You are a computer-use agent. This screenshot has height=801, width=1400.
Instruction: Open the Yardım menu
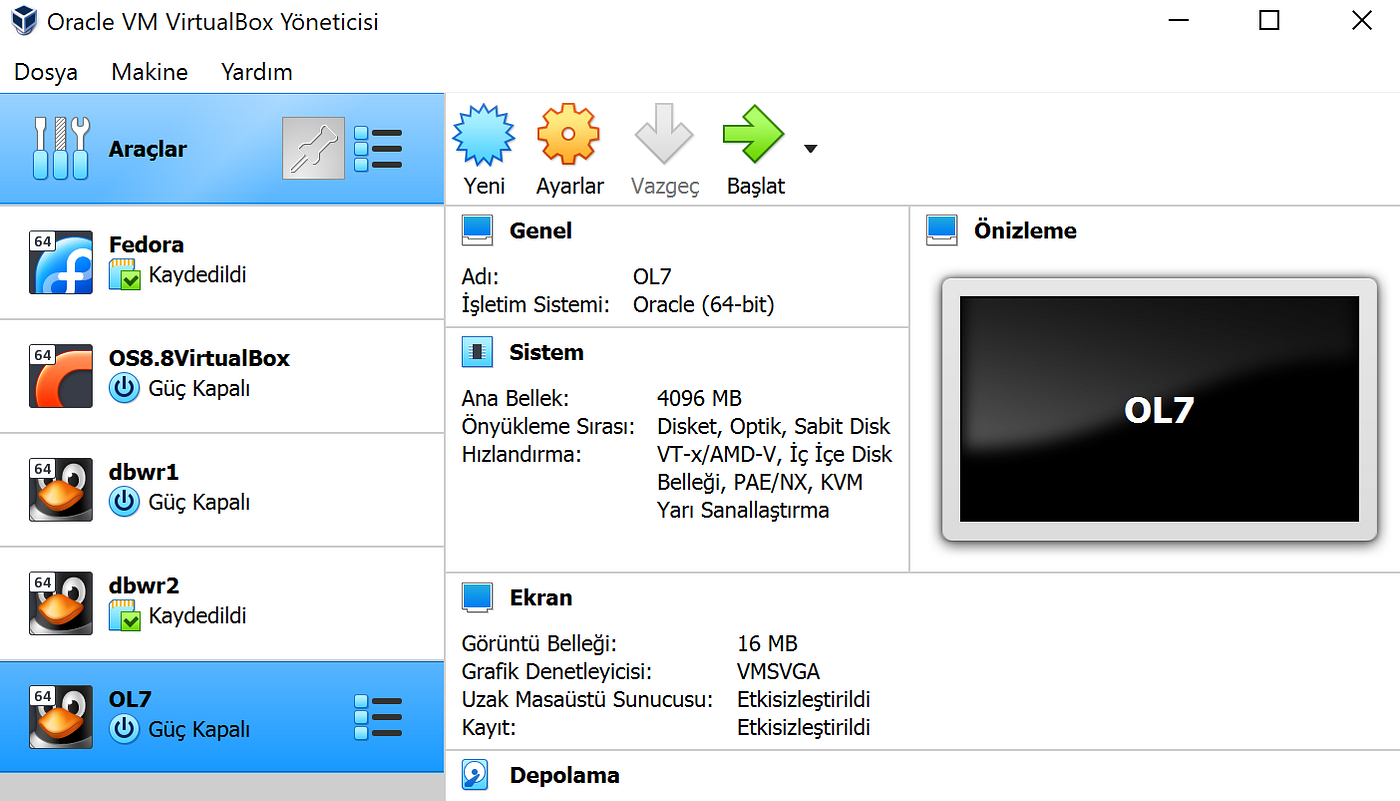(x=257, y=72)
